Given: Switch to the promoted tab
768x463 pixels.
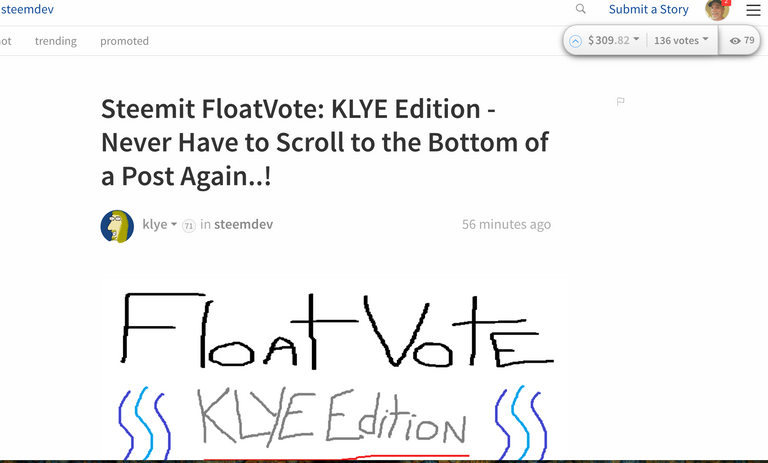Looking at the screenshot, I should pos(124,41).
